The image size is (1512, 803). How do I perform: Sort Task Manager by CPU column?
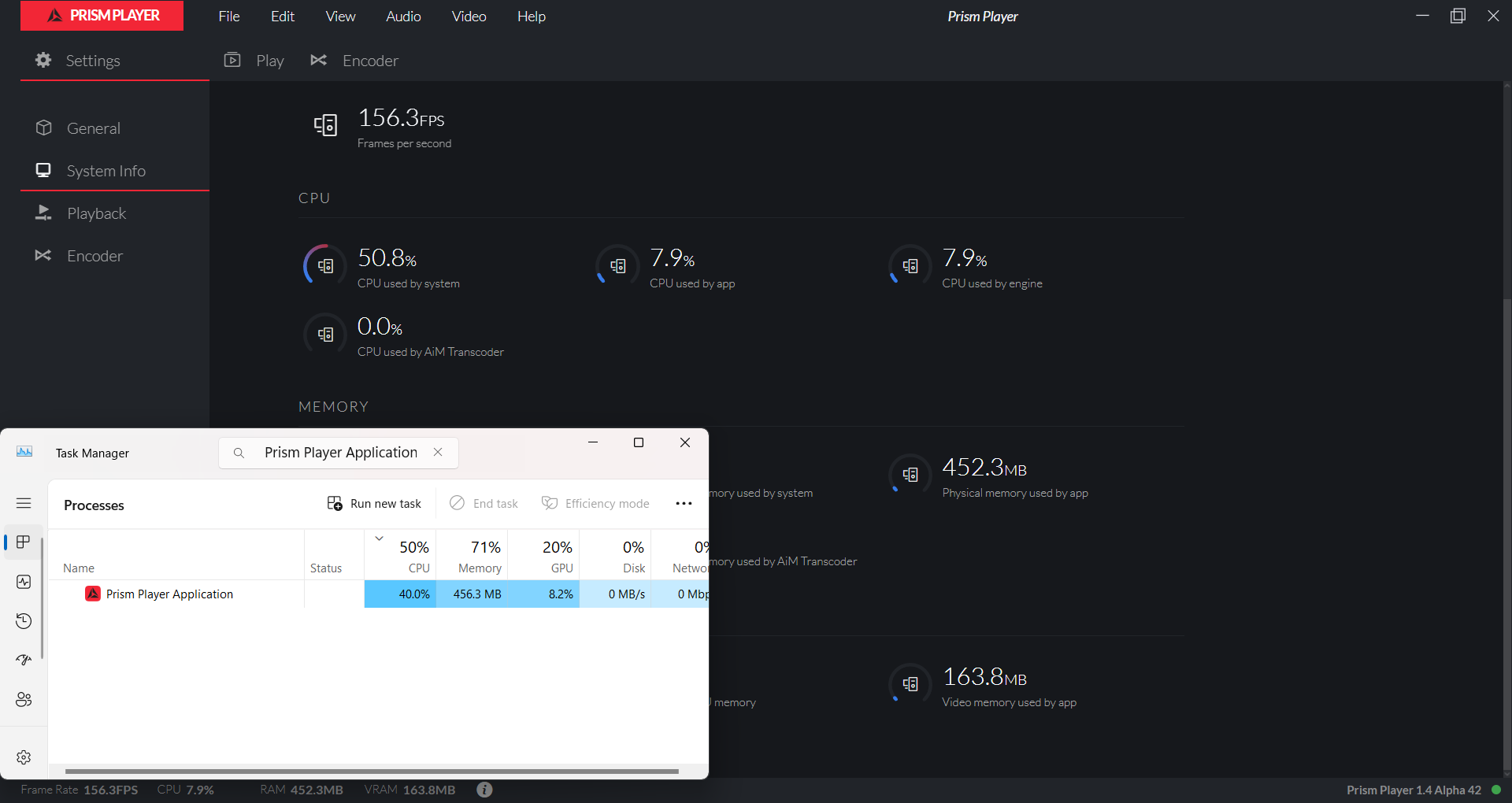point(400,555)
